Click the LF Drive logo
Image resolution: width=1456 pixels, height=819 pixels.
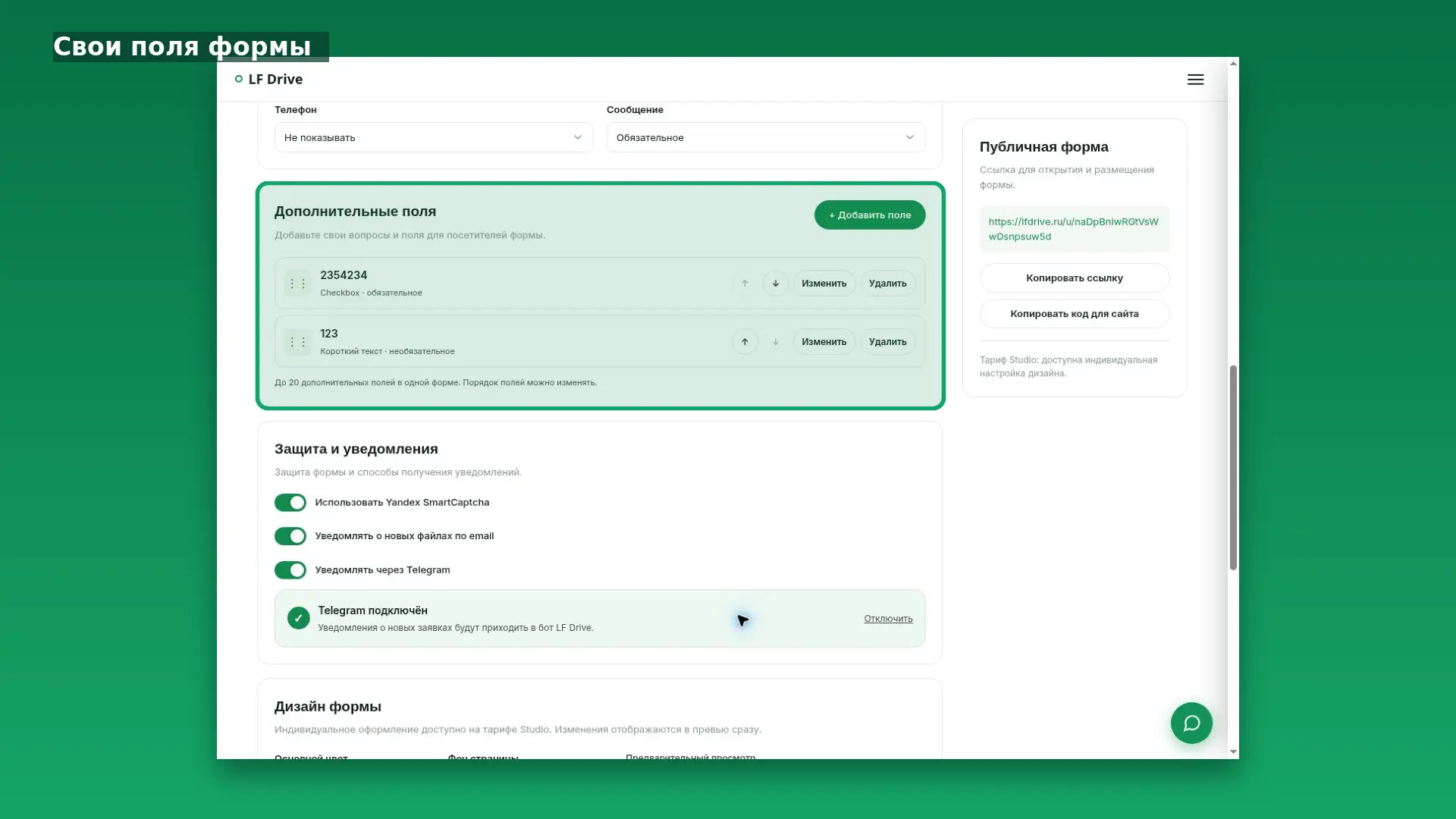click(269, 79)
